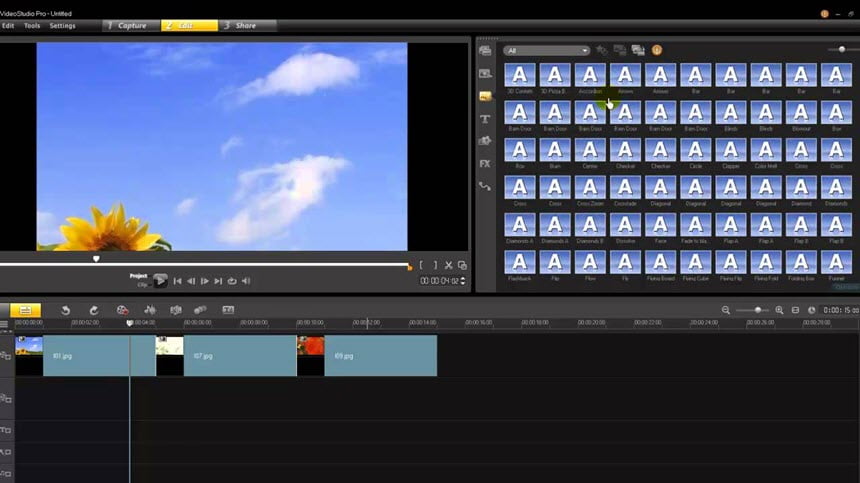
Task: Open the Subtitle Editor icon
Action: click(x=228, y=310)
